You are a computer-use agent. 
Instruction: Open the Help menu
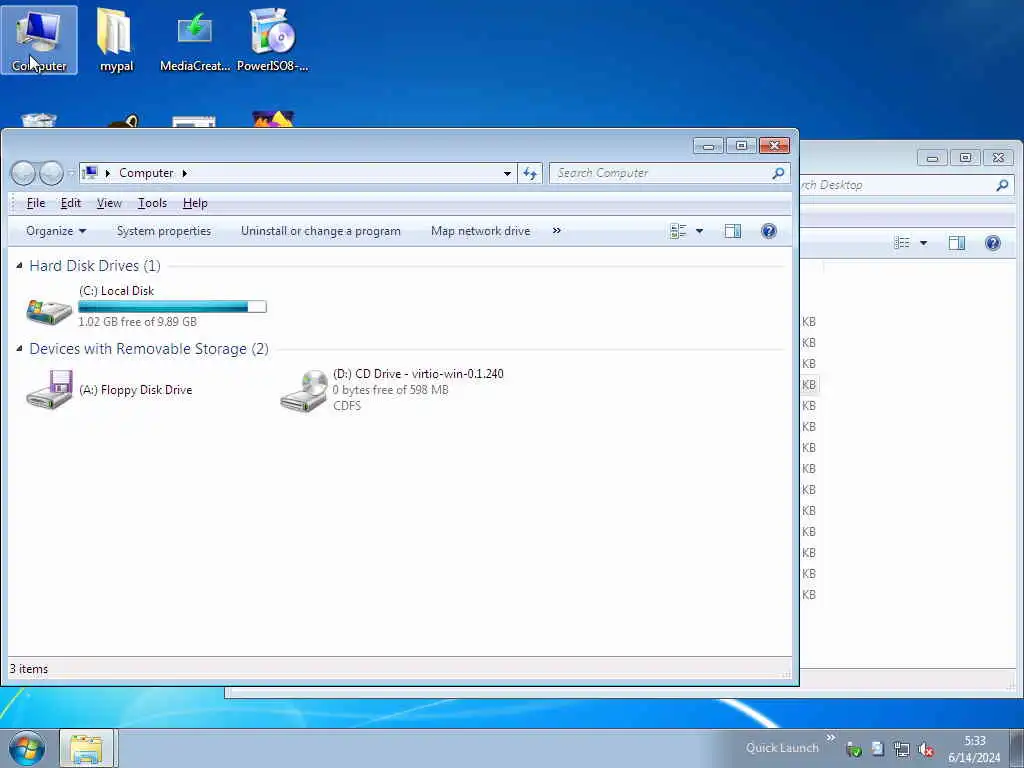coord(195,203)
